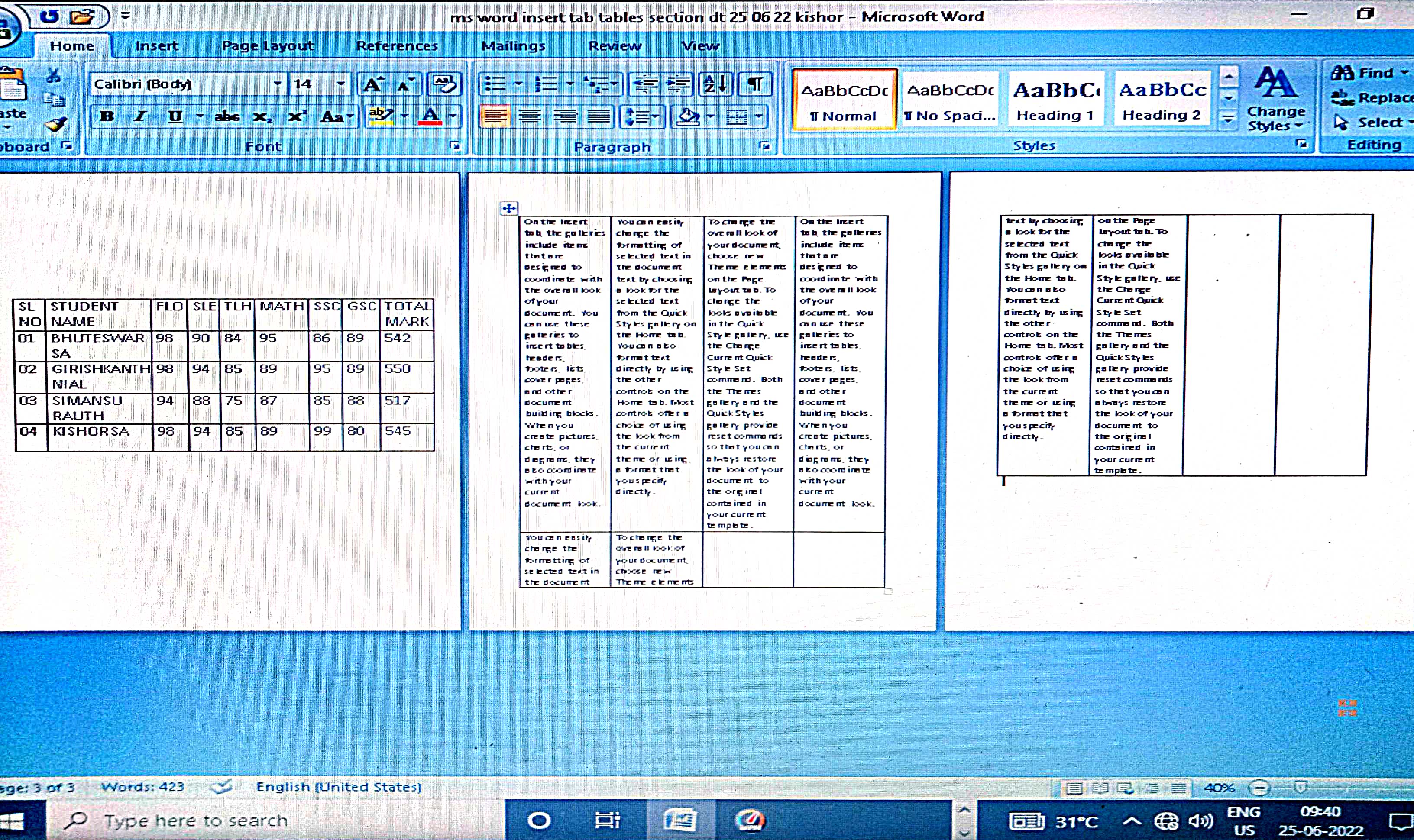
Task: Open the font size 14 dropdown
Action: [340, 84]
